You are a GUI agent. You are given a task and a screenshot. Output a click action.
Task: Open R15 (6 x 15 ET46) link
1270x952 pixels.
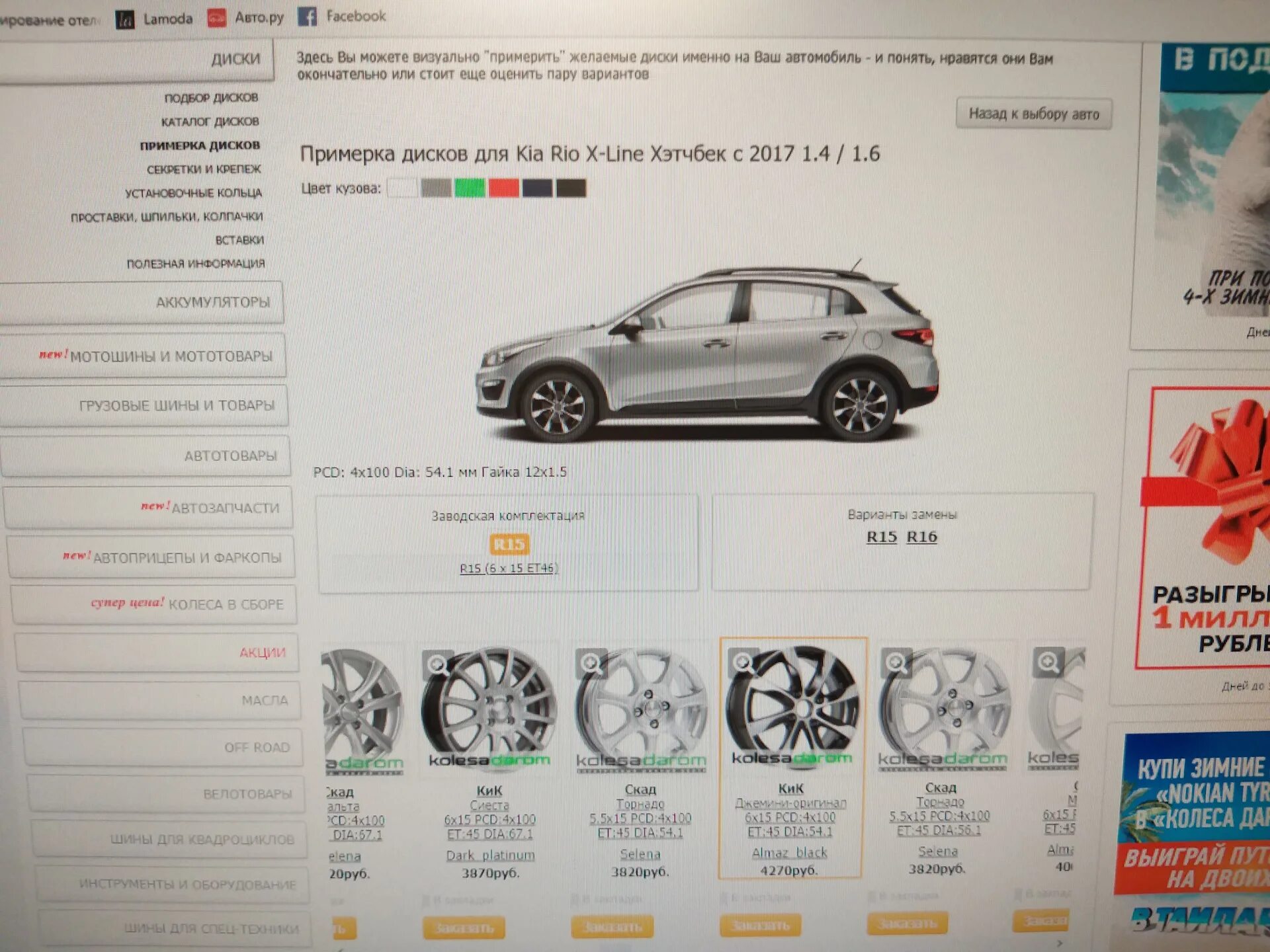pyautogui.click(x=509, y=568)
